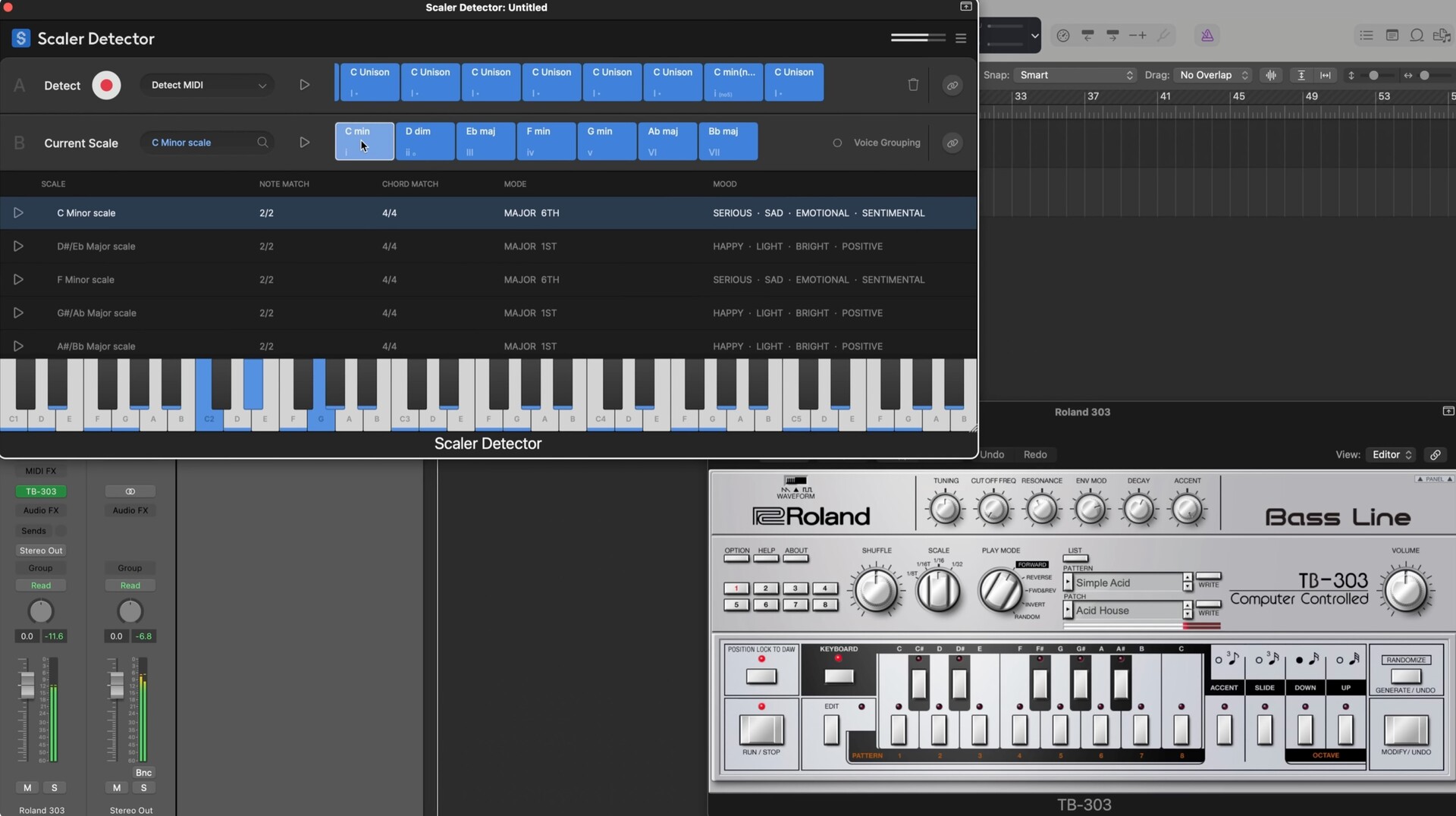Viewport: 1456px width, 816px height.
Task: Click the link icon beside Editor view
Action: click(1435, 455)
